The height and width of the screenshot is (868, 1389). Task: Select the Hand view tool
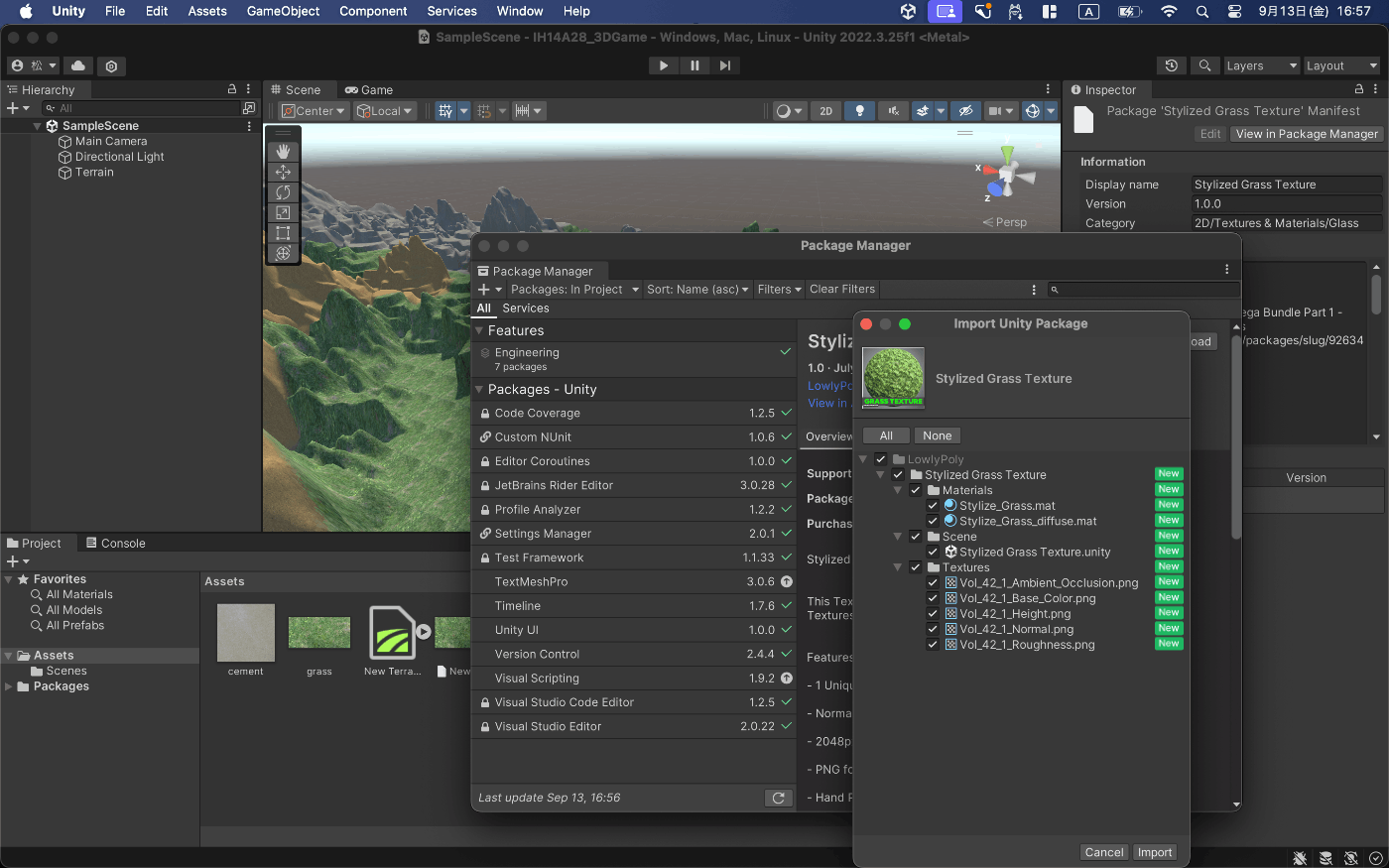click(283, 151)
